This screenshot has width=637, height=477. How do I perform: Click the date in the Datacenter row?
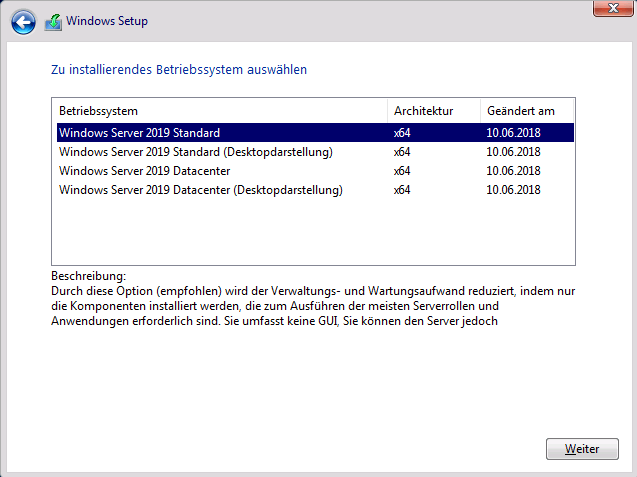(x=513, y=171)
